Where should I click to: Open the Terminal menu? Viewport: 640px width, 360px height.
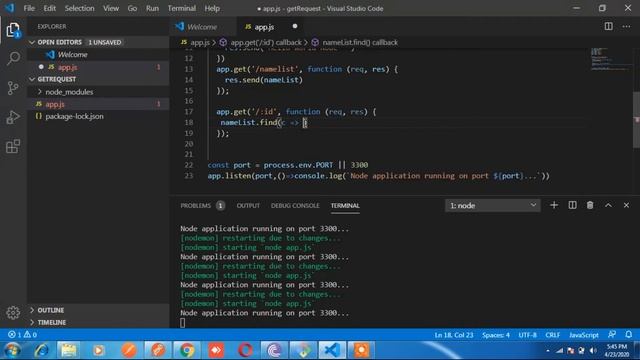pyautogui.click(x=182, y=8)
